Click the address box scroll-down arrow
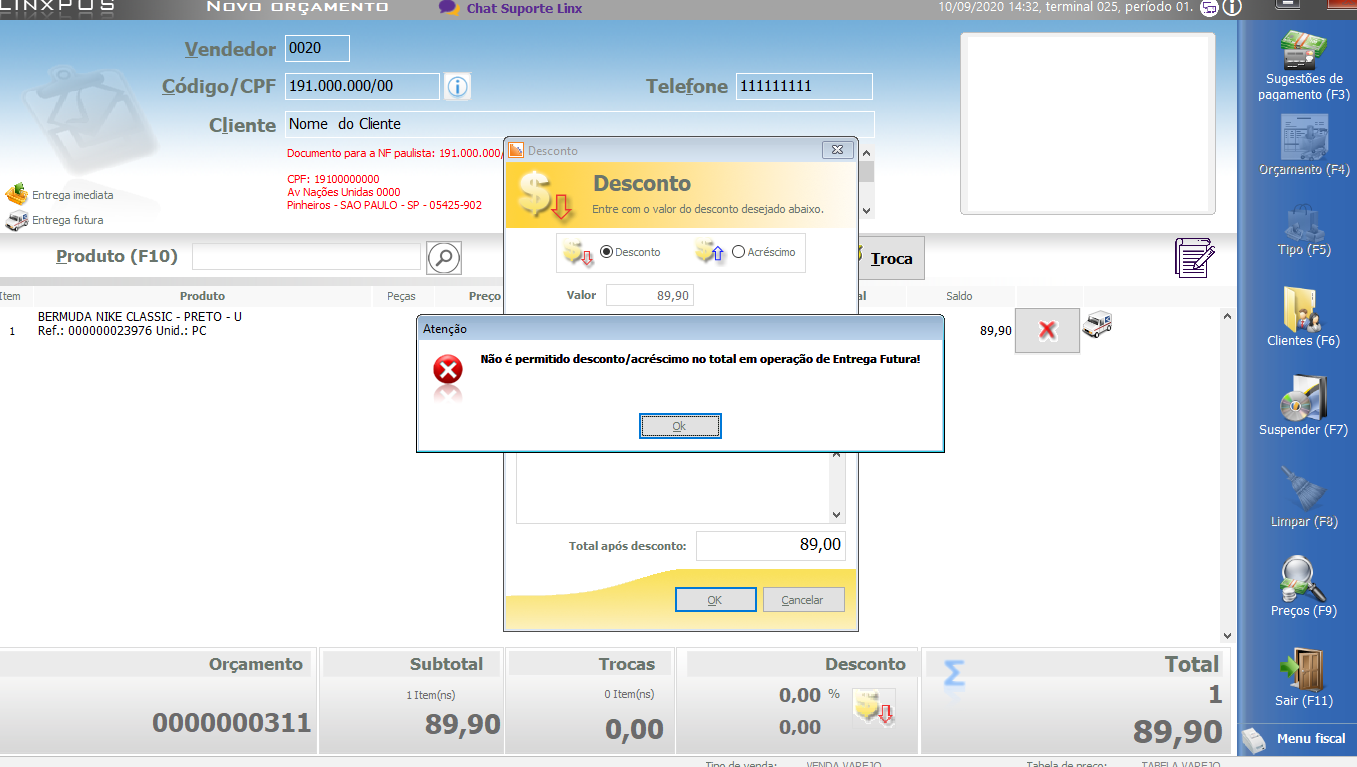 pyautogui.click(x=866, y=211)
